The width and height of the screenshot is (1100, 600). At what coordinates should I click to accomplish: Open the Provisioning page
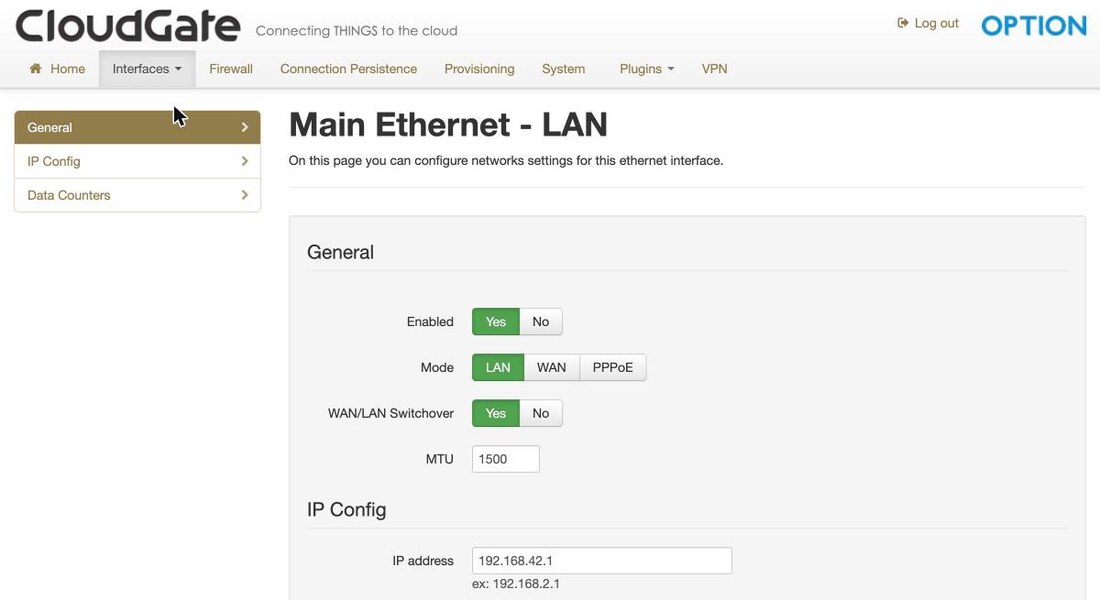pyautogui.click(x=479, y=69)
